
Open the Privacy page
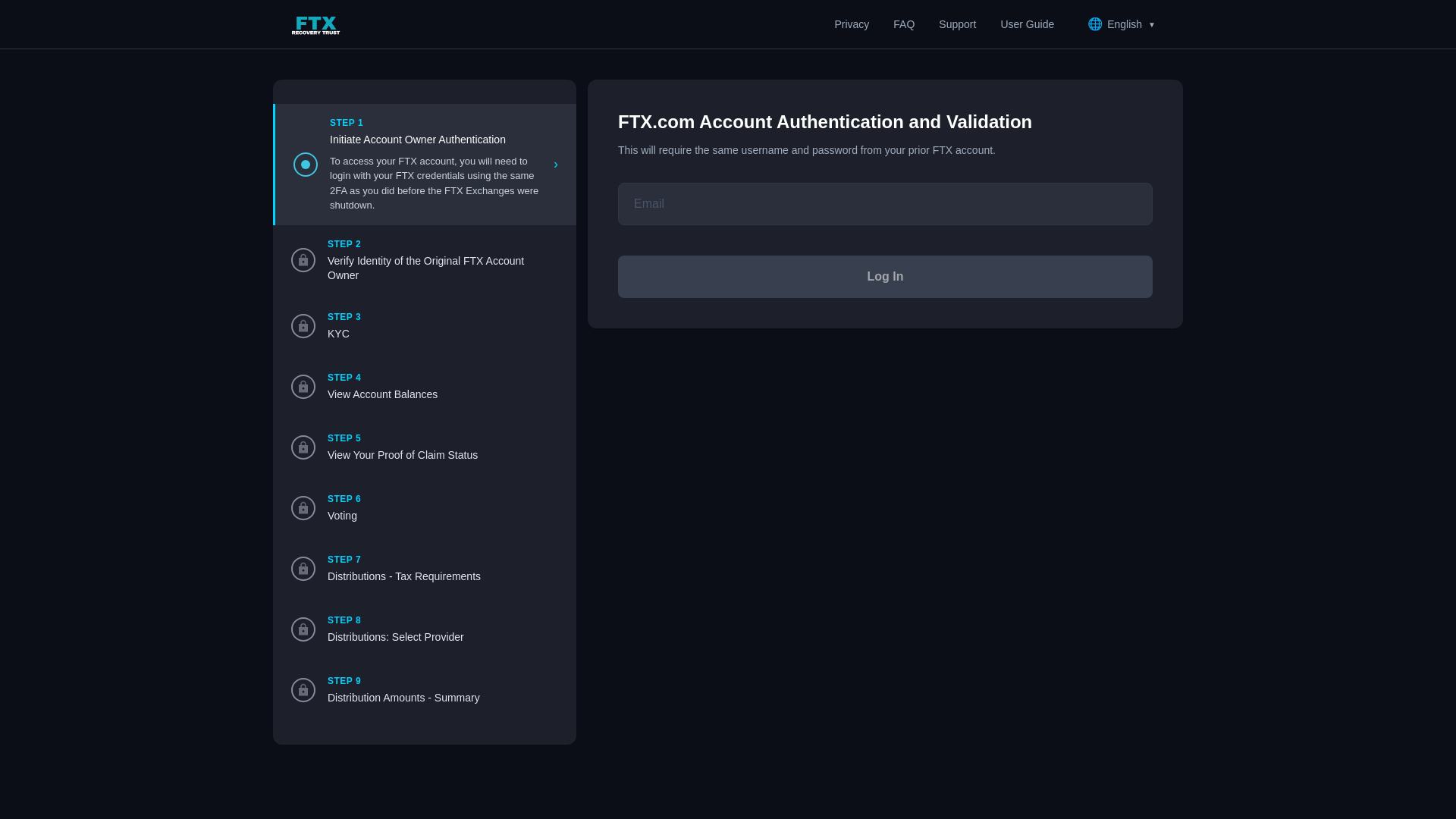(x=852, y=24)
